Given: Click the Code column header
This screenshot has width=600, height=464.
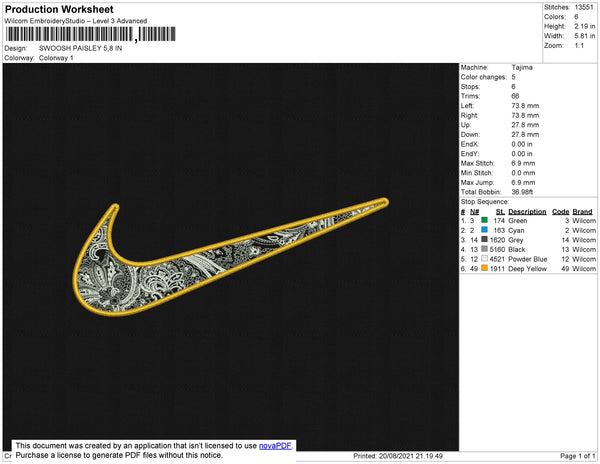Looking at the screenshot, I should tap(560, 212).
